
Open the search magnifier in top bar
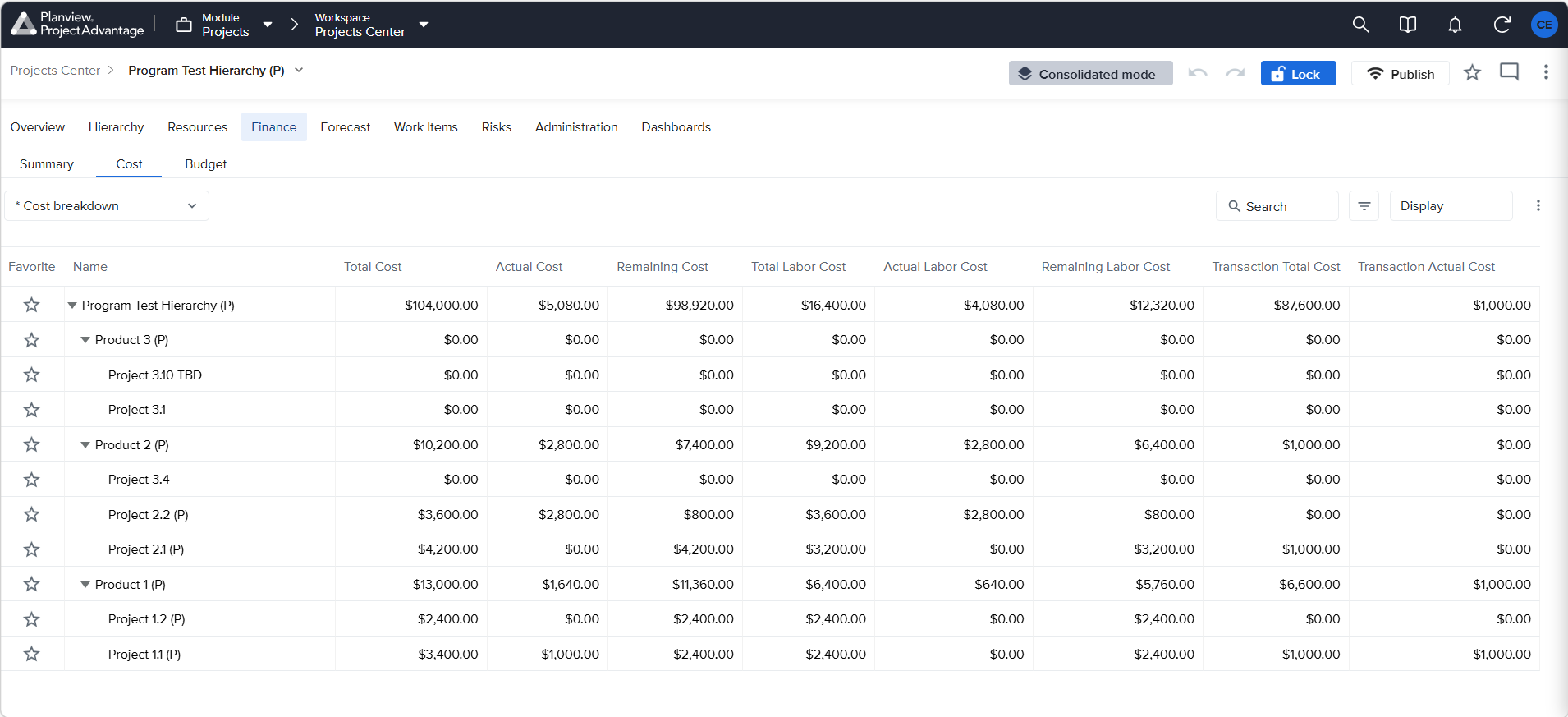point(1360,25)
